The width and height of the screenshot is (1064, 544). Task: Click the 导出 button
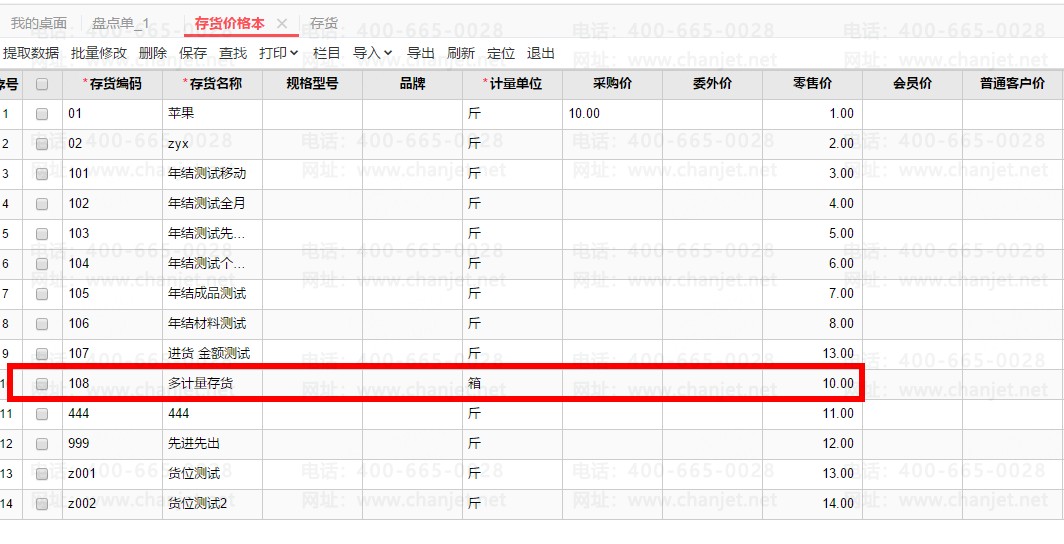point(420,53)
